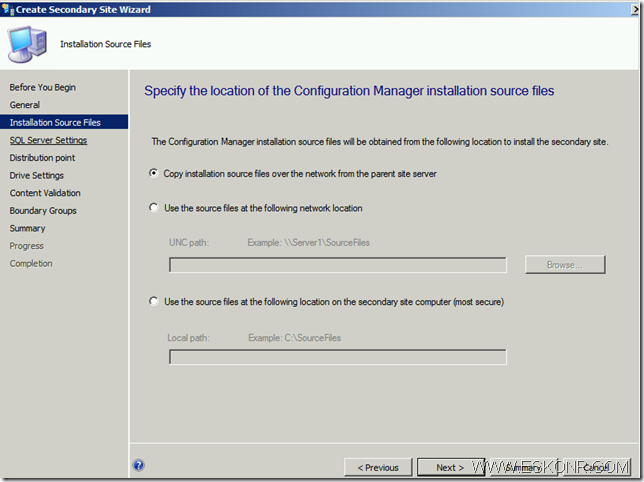Go to Boundary Groups step
Viewport: 644px width, 482px height.
click(x=43, y=211)
